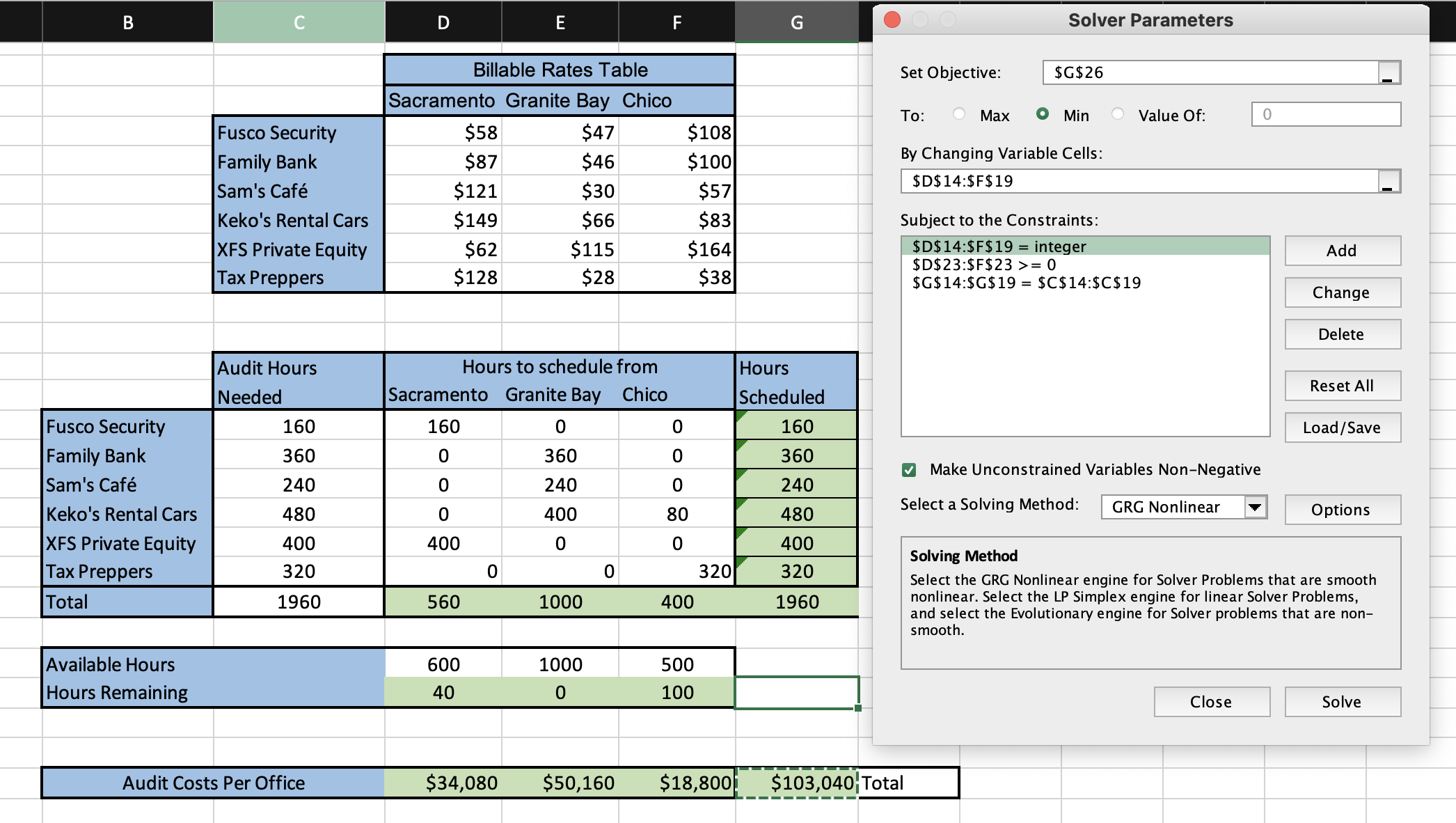
Task: Select column E header
Action: click(x=560, y=22)
